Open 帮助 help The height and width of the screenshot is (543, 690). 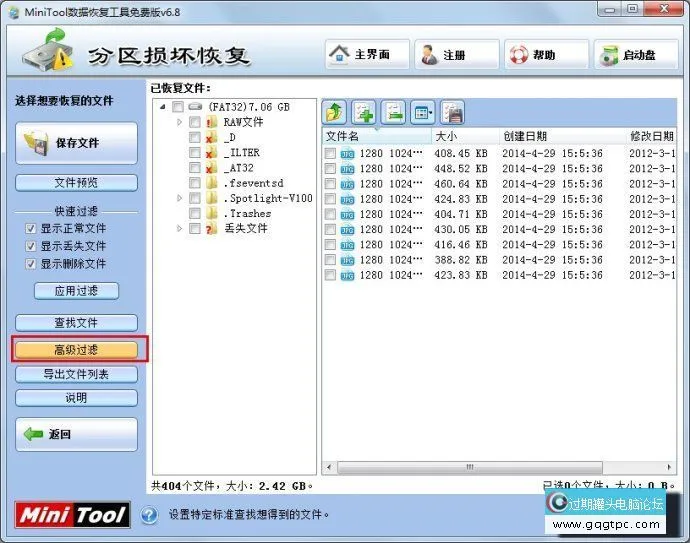coord(547,54)
